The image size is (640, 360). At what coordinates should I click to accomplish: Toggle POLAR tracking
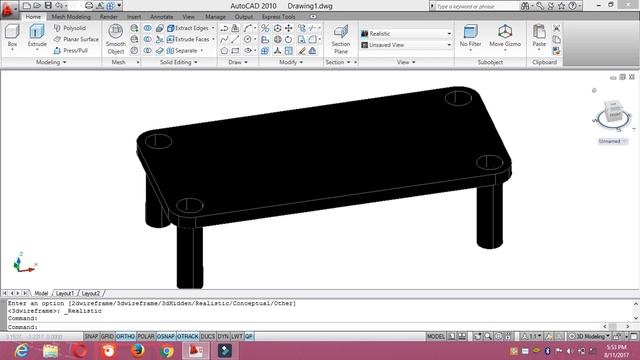pyautogui.click(x=146, y=336)
